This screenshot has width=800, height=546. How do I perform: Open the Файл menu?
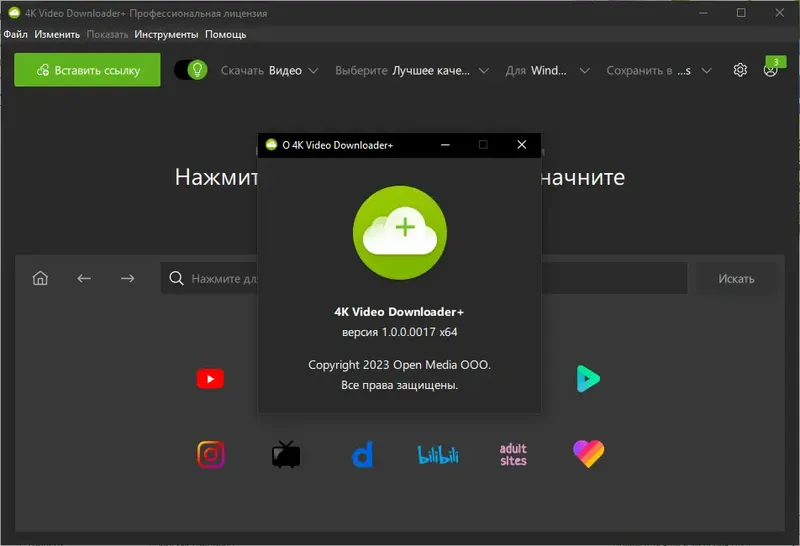(15, 34)
